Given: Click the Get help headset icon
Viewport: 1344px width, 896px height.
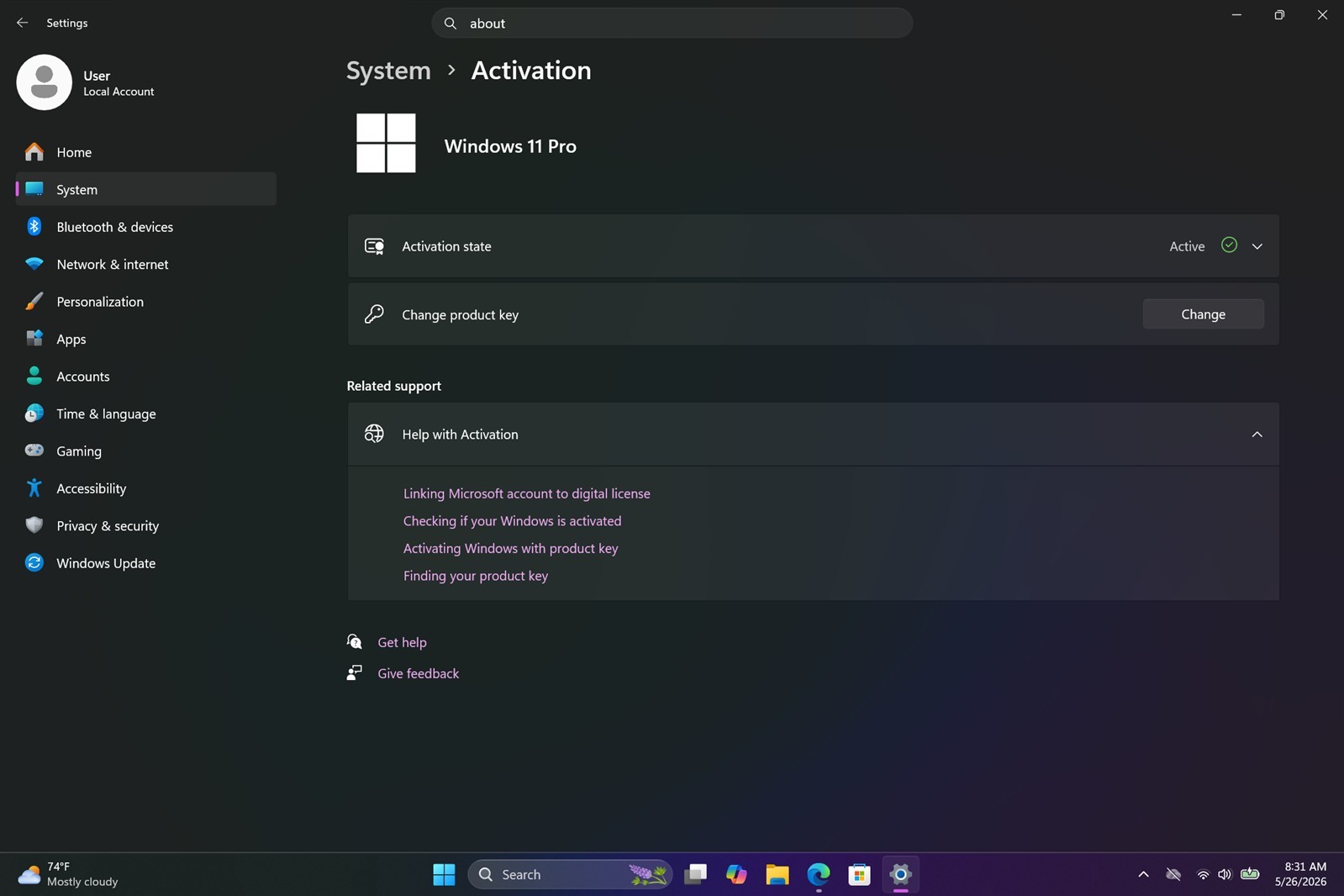Looking at the screenshot, I should coord(355,642).
